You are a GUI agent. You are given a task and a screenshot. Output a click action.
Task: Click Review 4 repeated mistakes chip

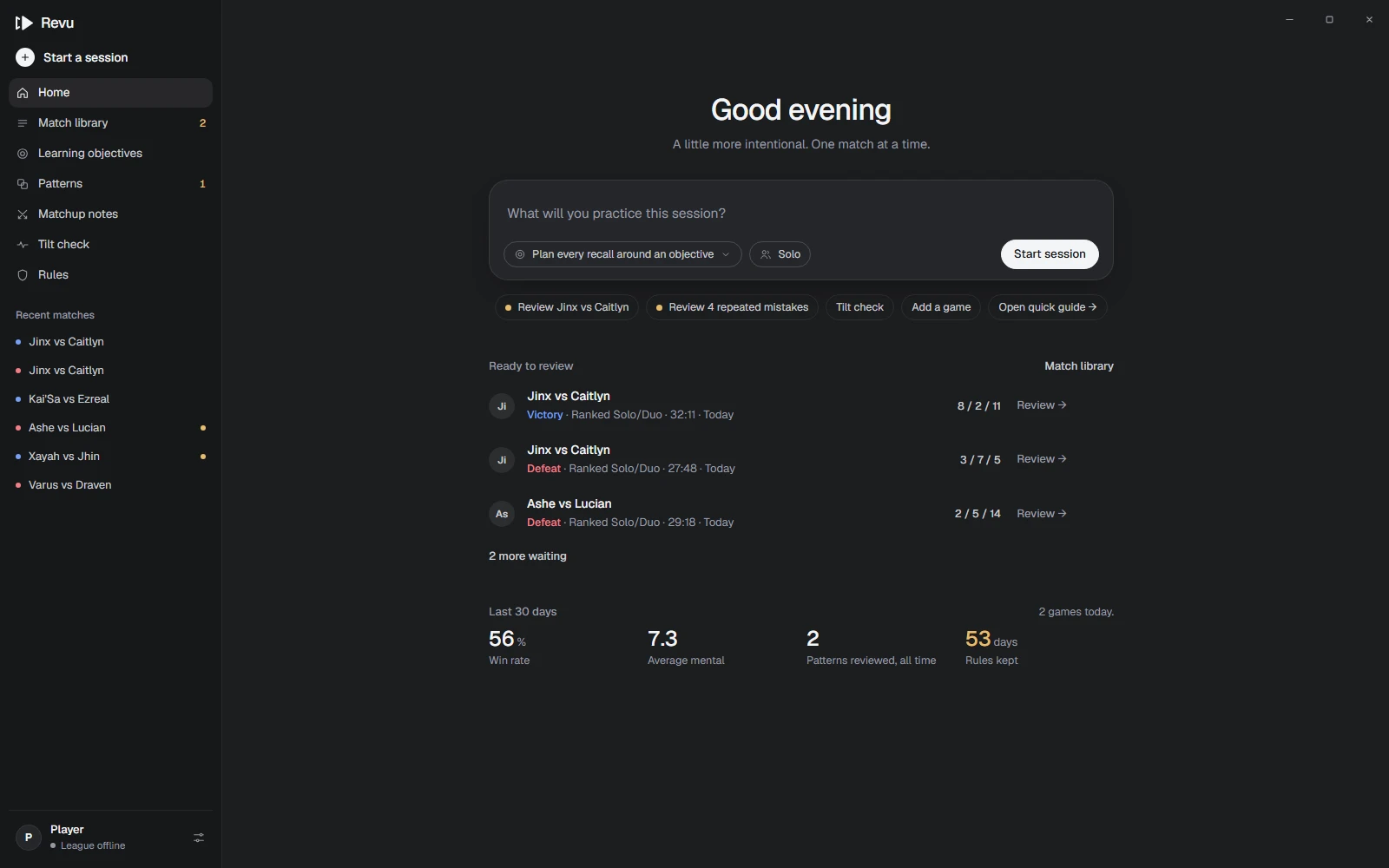click(x=732, y=307)
